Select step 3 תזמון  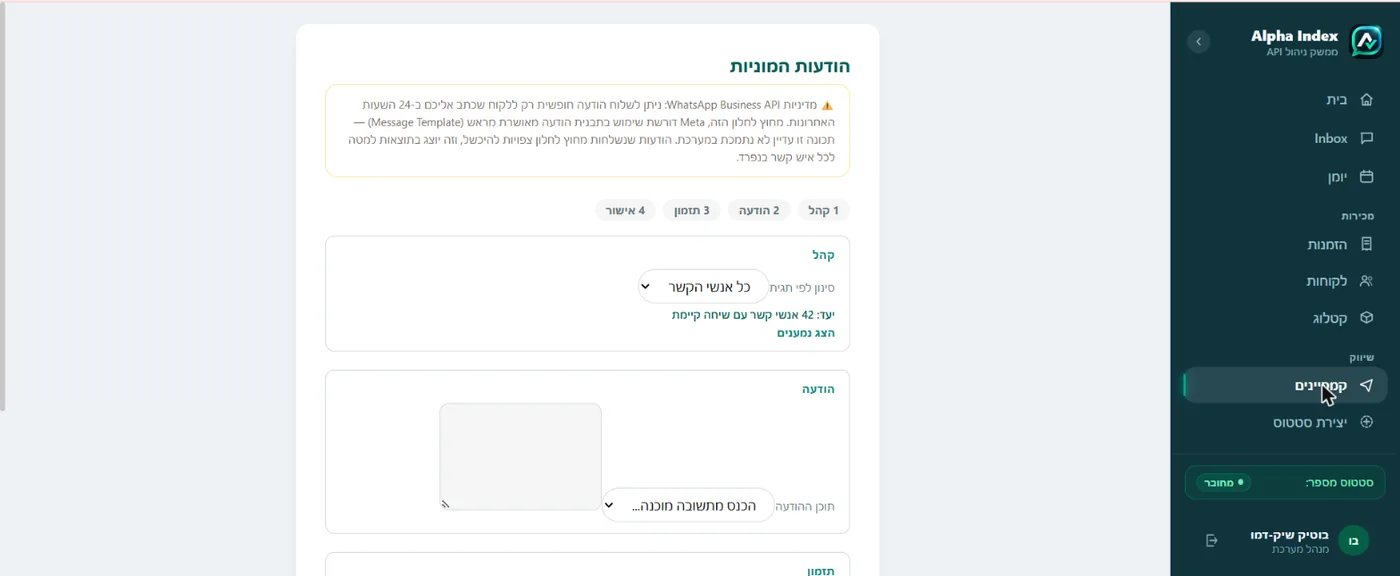pos(691,210)
